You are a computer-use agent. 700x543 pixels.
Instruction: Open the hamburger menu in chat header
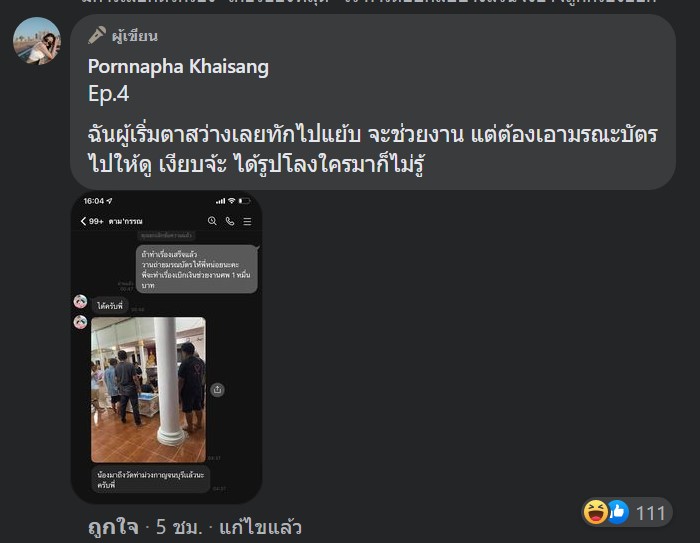247,221
